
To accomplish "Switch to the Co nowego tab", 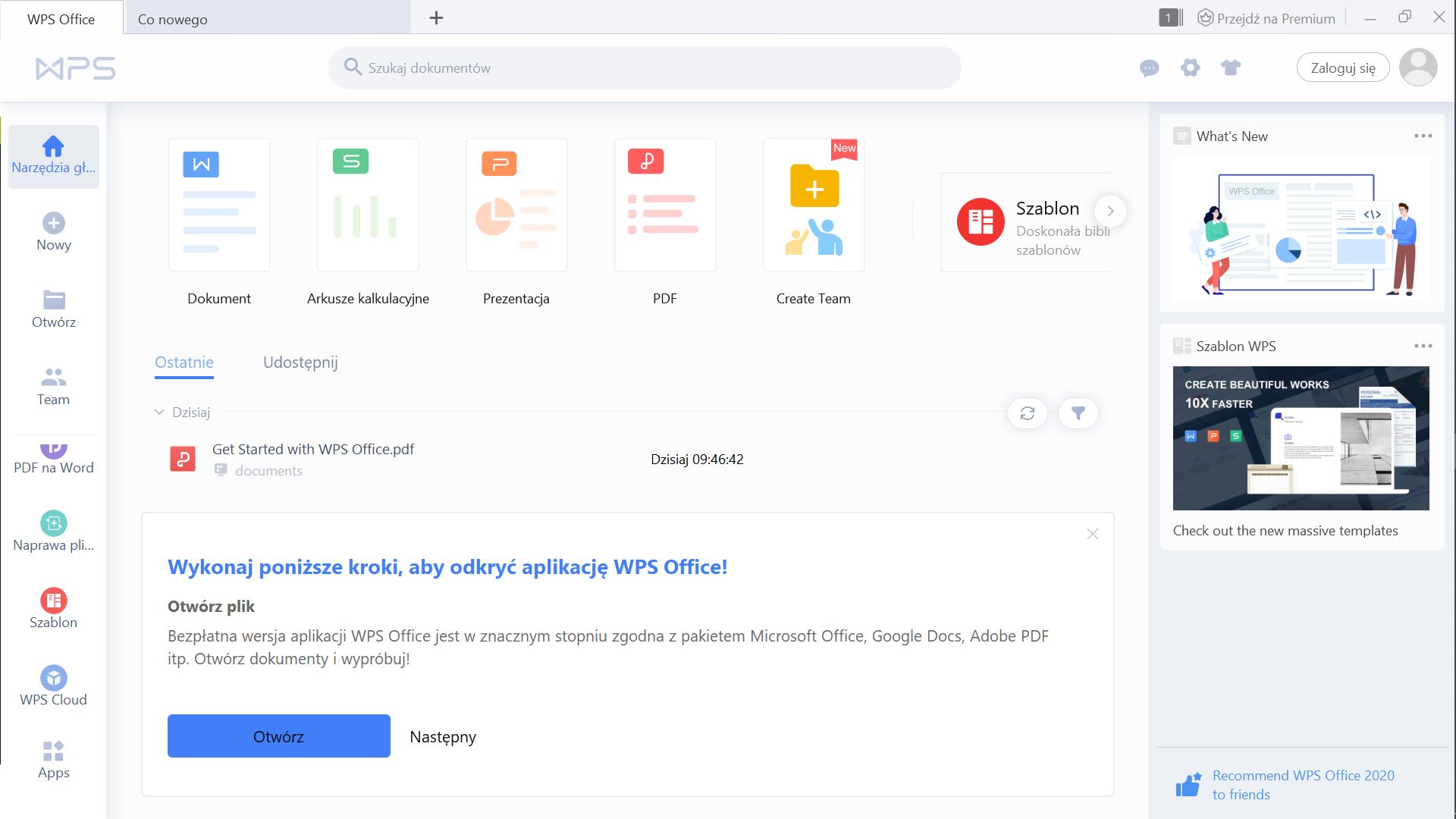I will 173,19.
